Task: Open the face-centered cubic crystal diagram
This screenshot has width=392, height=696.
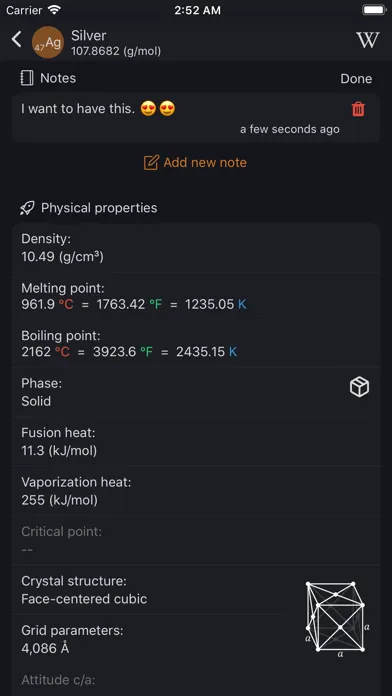Action: tap(338, 617)
